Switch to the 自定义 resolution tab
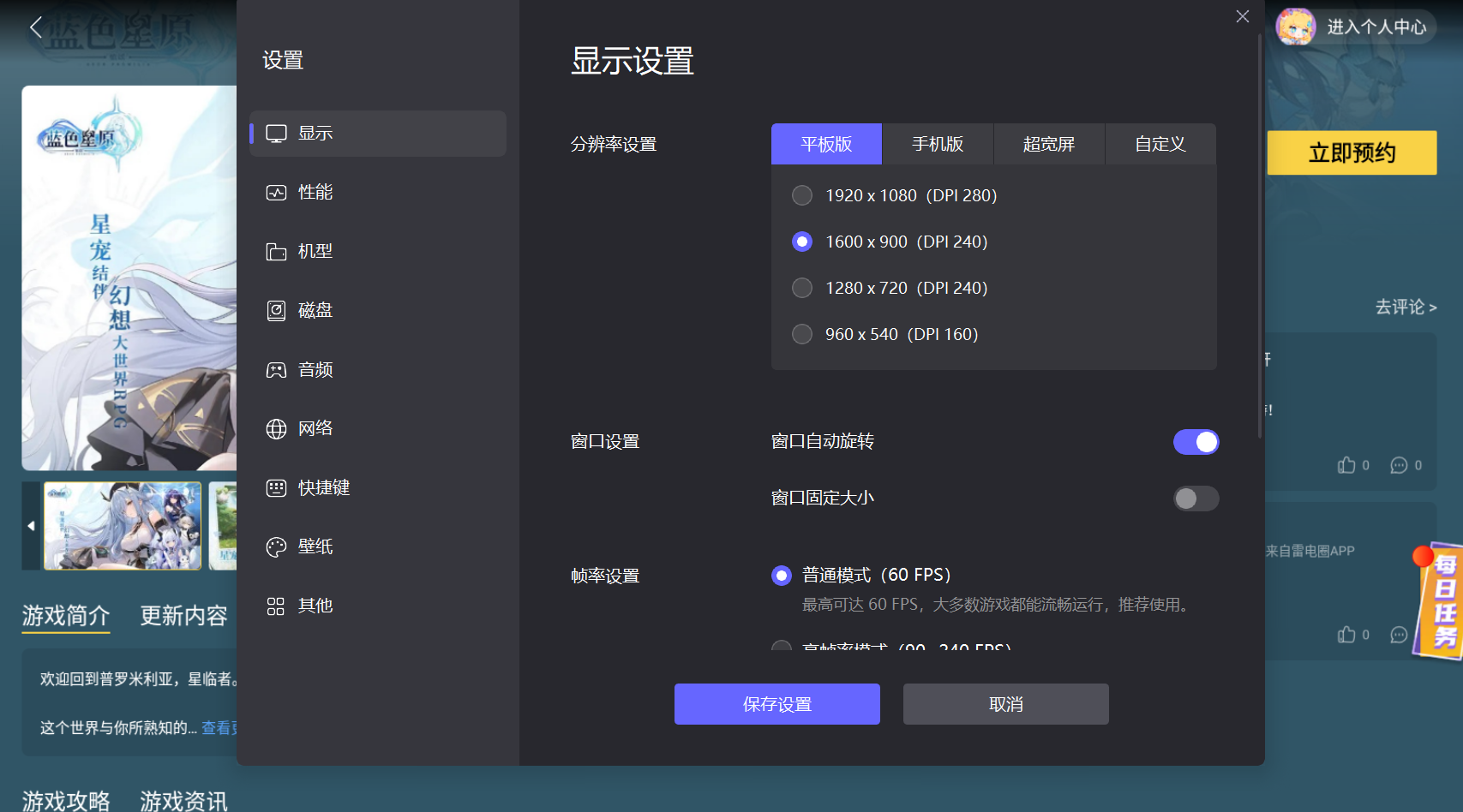 click(x=1160, y=144)
